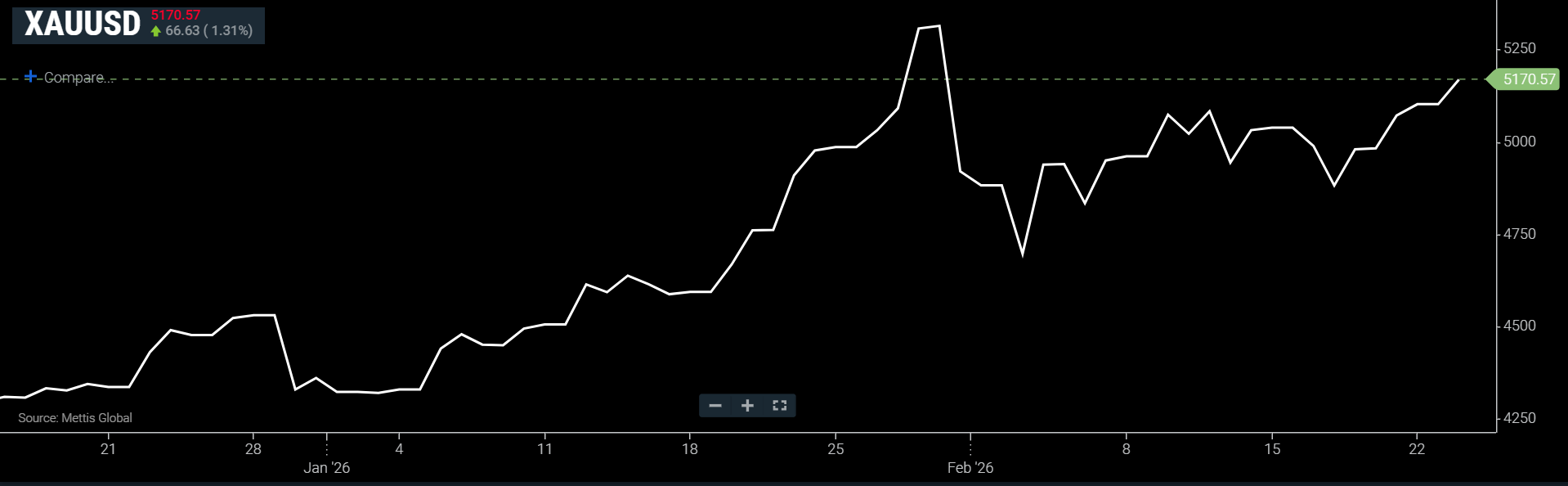Click the red 5170.57 price in header
This screenshot has width=1568, height=486.
click(176, 15)
